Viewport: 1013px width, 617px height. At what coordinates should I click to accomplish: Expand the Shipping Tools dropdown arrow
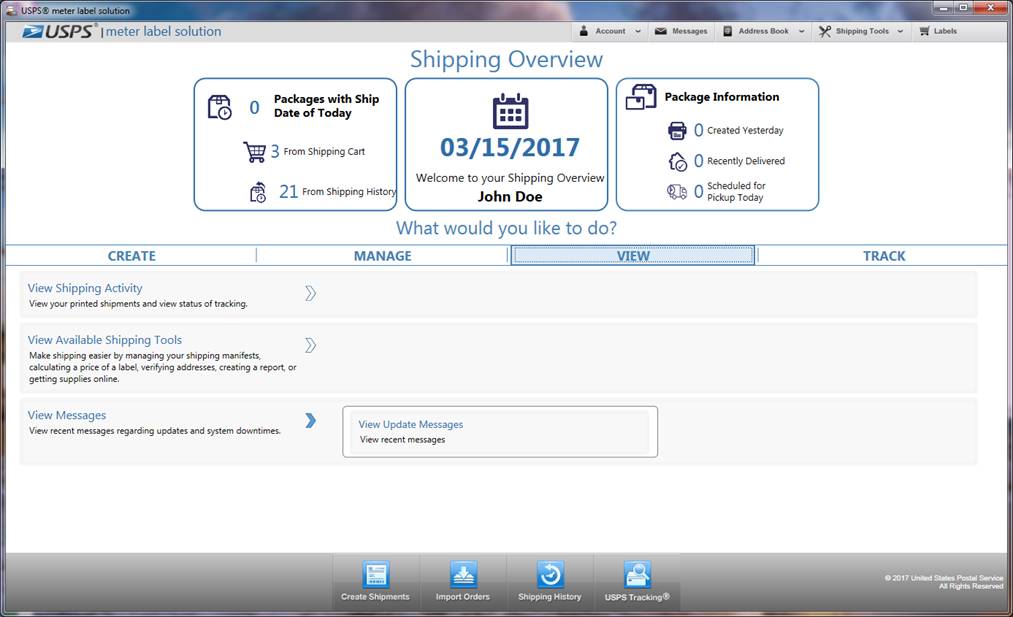point(900,31)
